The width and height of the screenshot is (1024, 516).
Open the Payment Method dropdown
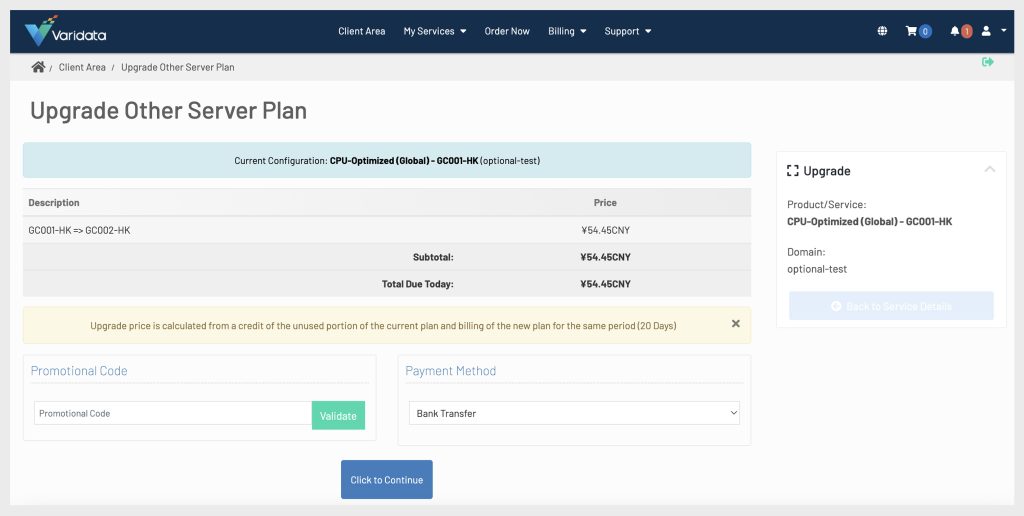(574, 413)
